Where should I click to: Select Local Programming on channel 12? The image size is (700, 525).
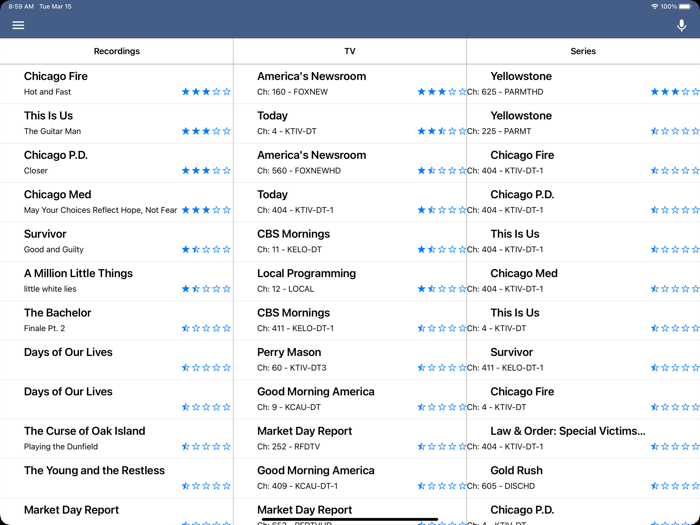point(350,281)
